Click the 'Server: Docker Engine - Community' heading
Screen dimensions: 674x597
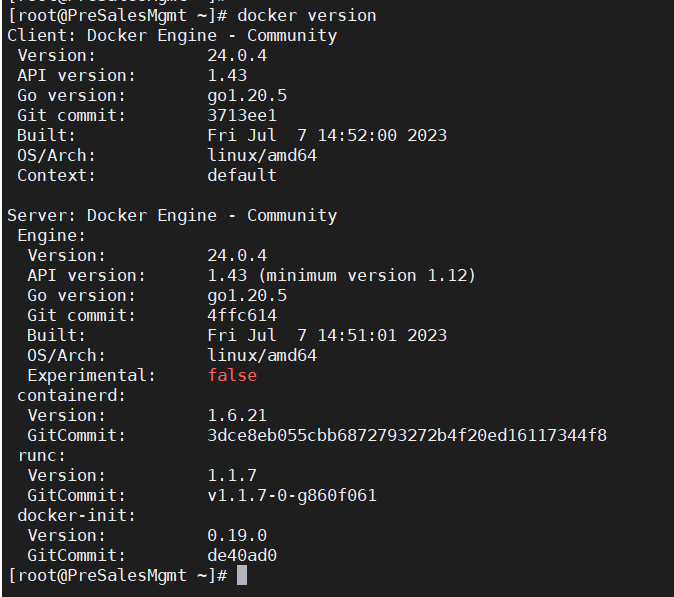(172, 215)
